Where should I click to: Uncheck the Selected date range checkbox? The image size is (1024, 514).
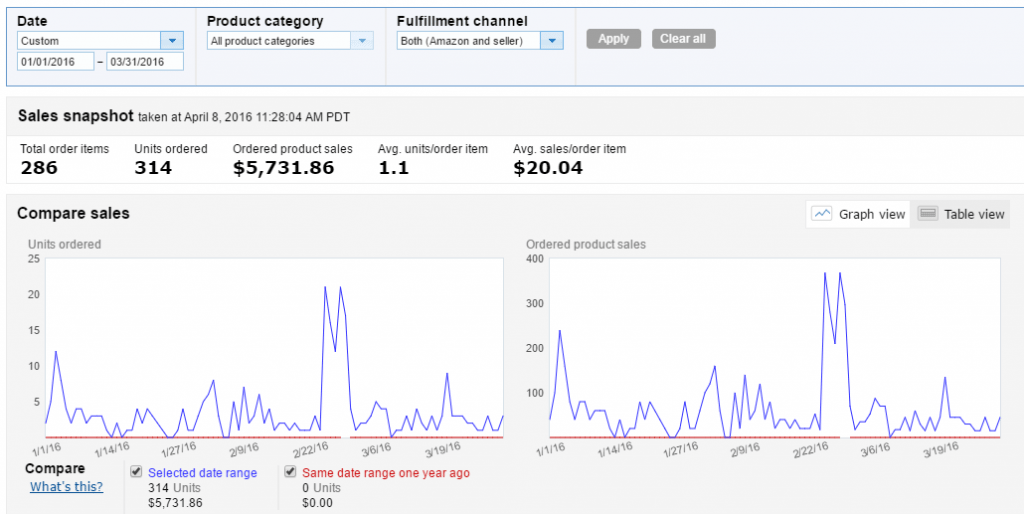(135, 472)
